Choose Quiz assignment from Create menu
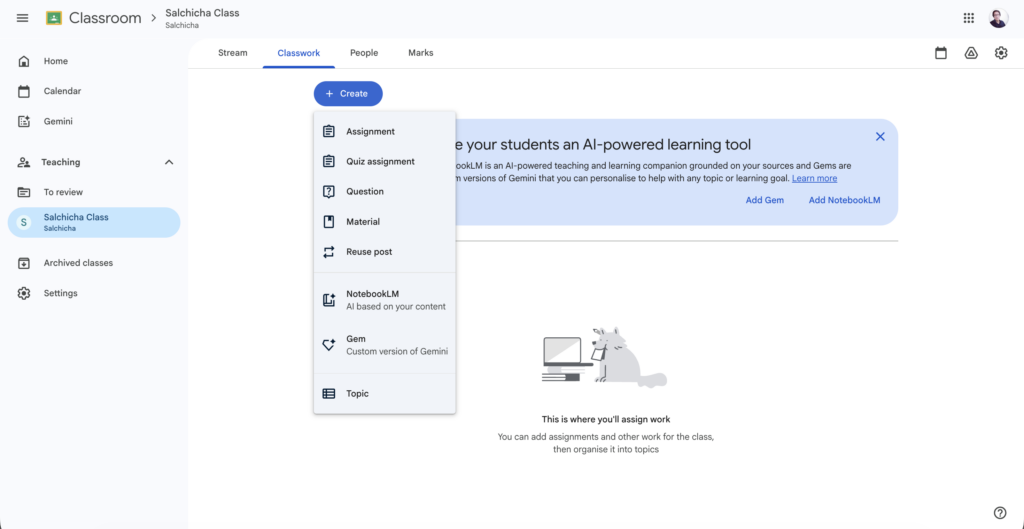Screen dimensions: 1024x529 [385, 161]
